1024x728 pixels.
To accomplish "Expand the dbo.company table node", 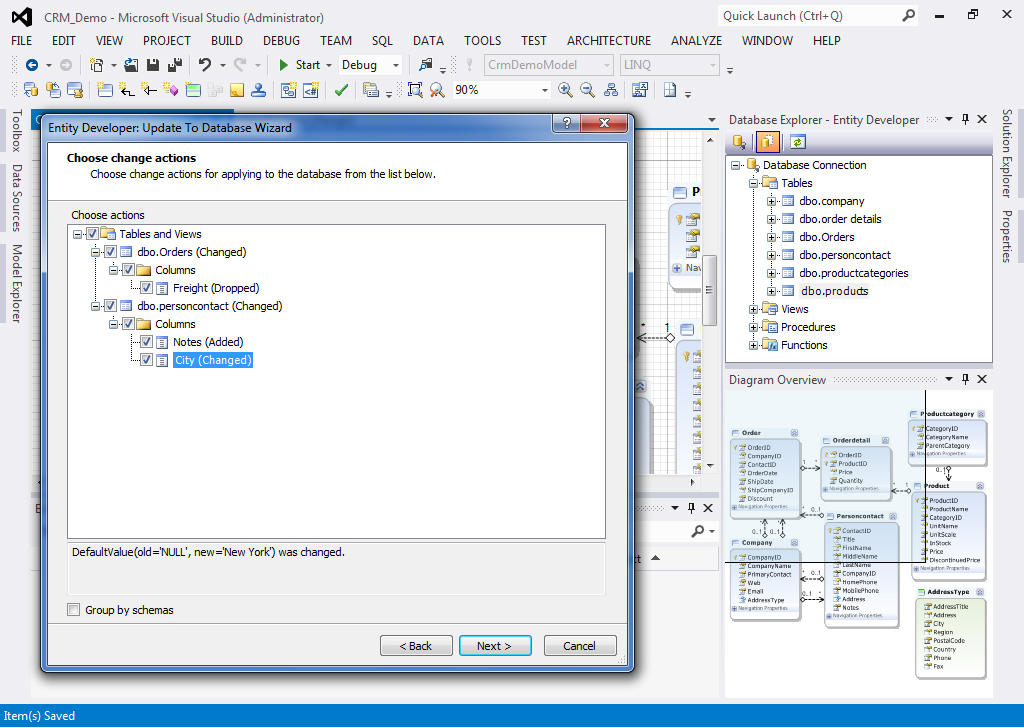I will pos(772,201).
